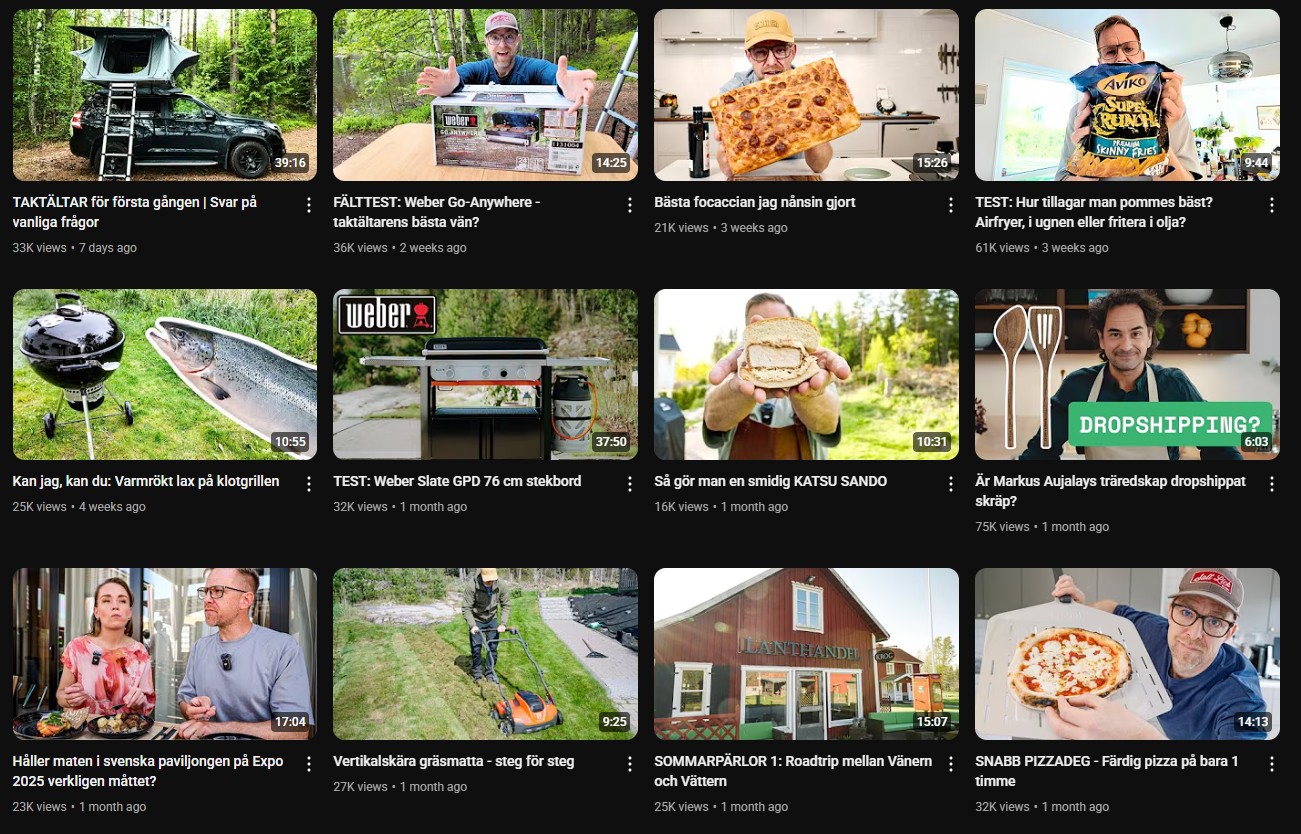The width and height of the screenshot is (1301, 834).
Task: Open options for Varmrökt lax video
Action: point(309,484)
